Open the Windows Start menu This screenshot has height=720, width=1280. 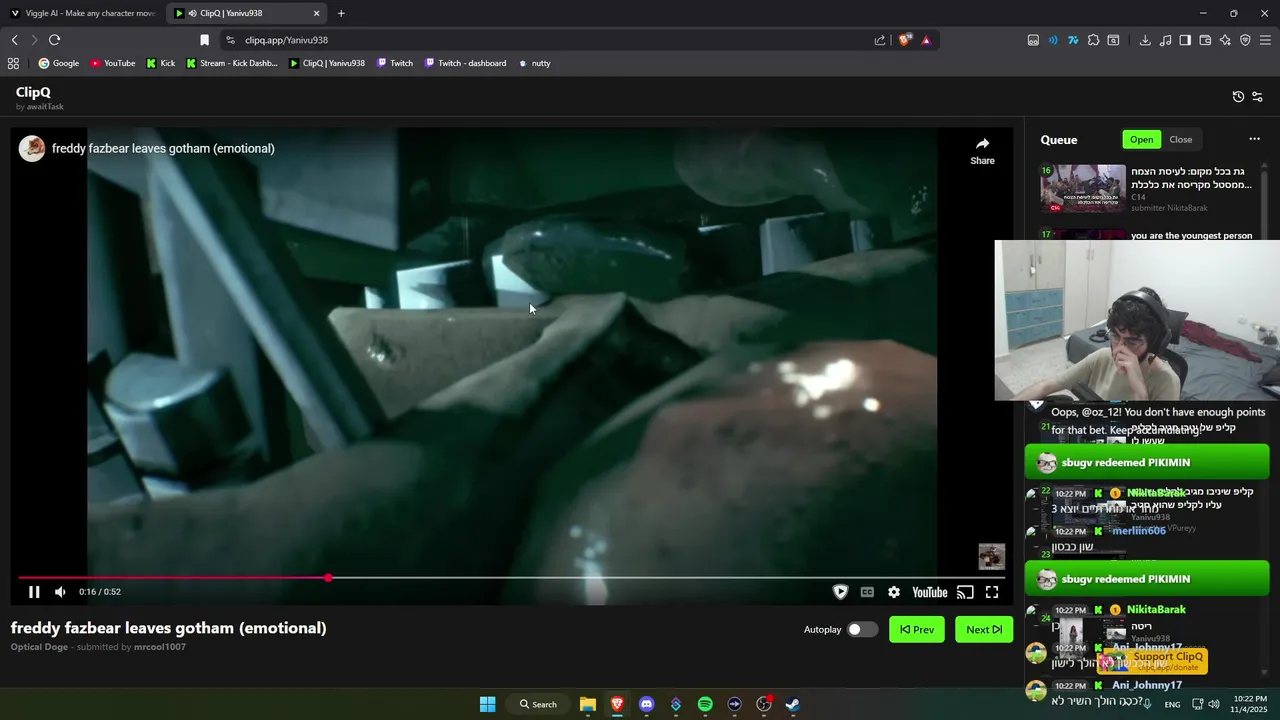pos(487,704)
